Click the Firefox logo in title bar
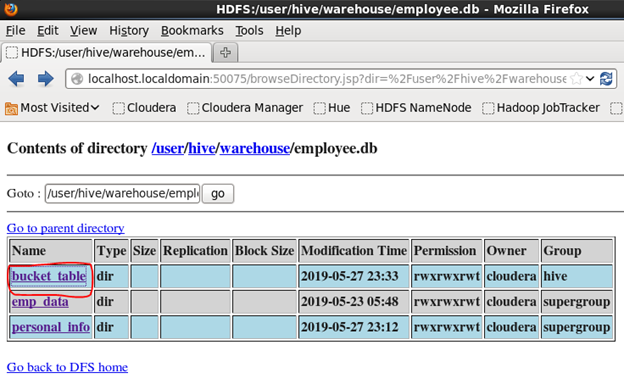Screen dimensions: 625x375 point(11,8)
